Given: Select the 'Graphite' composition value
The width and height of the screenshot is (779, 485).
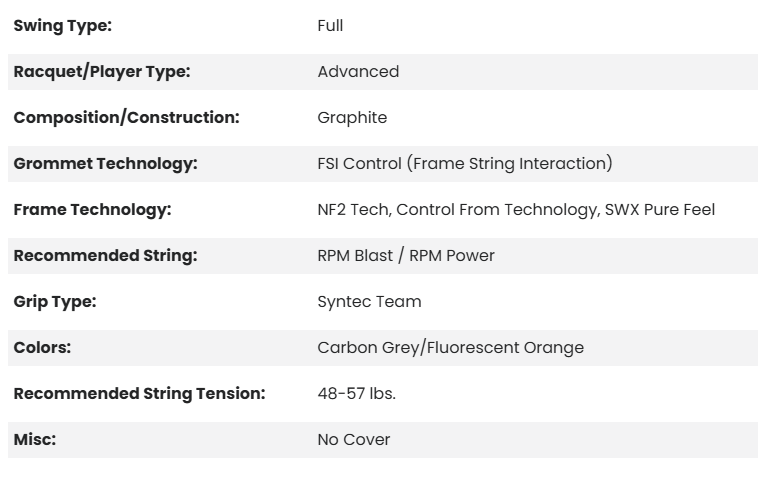Looking at the screenshot, I should 352,118.
